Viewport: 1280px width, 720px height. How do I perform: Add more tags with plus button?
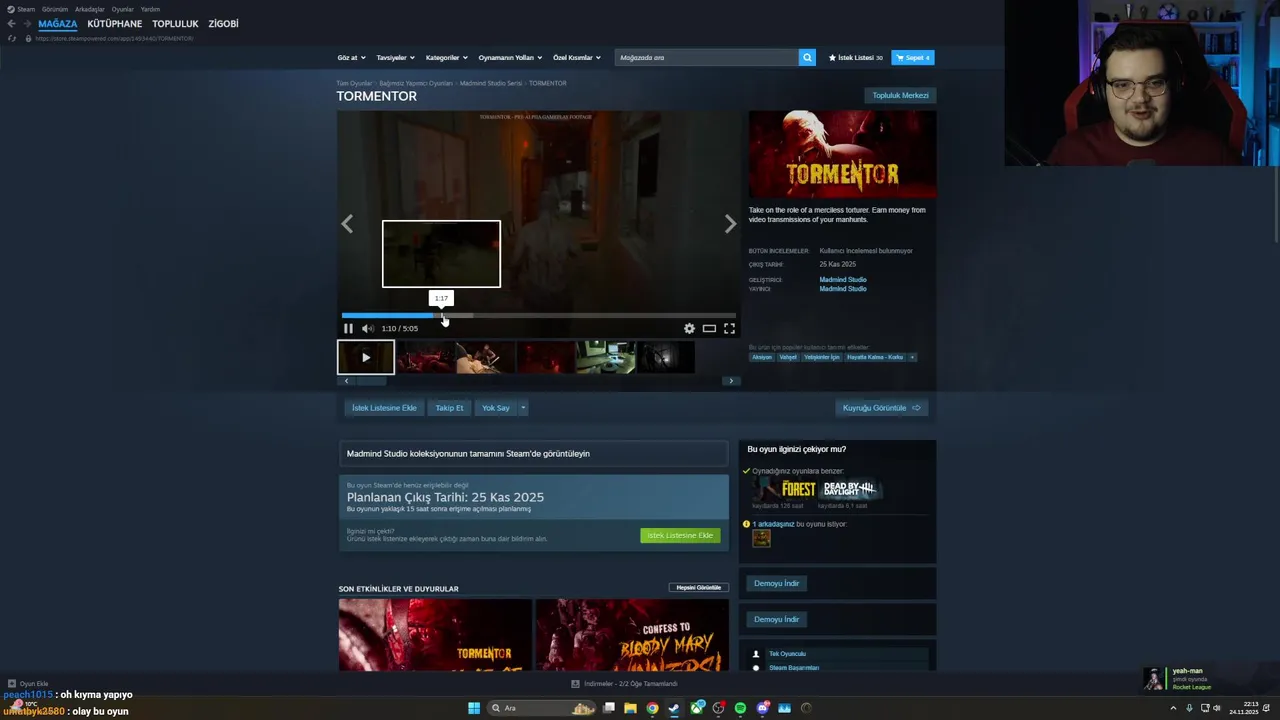tap(912, 357)
